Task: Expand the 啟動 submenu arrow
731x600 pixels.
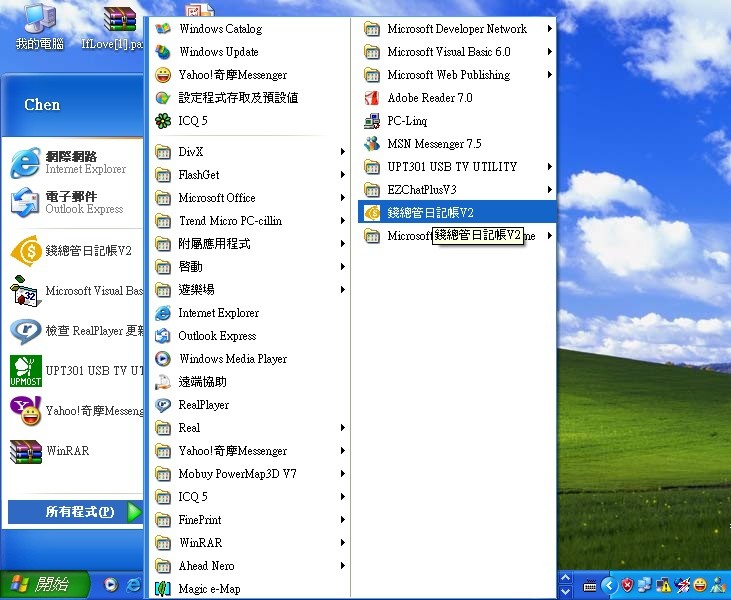Action: (x=343, y=267)
